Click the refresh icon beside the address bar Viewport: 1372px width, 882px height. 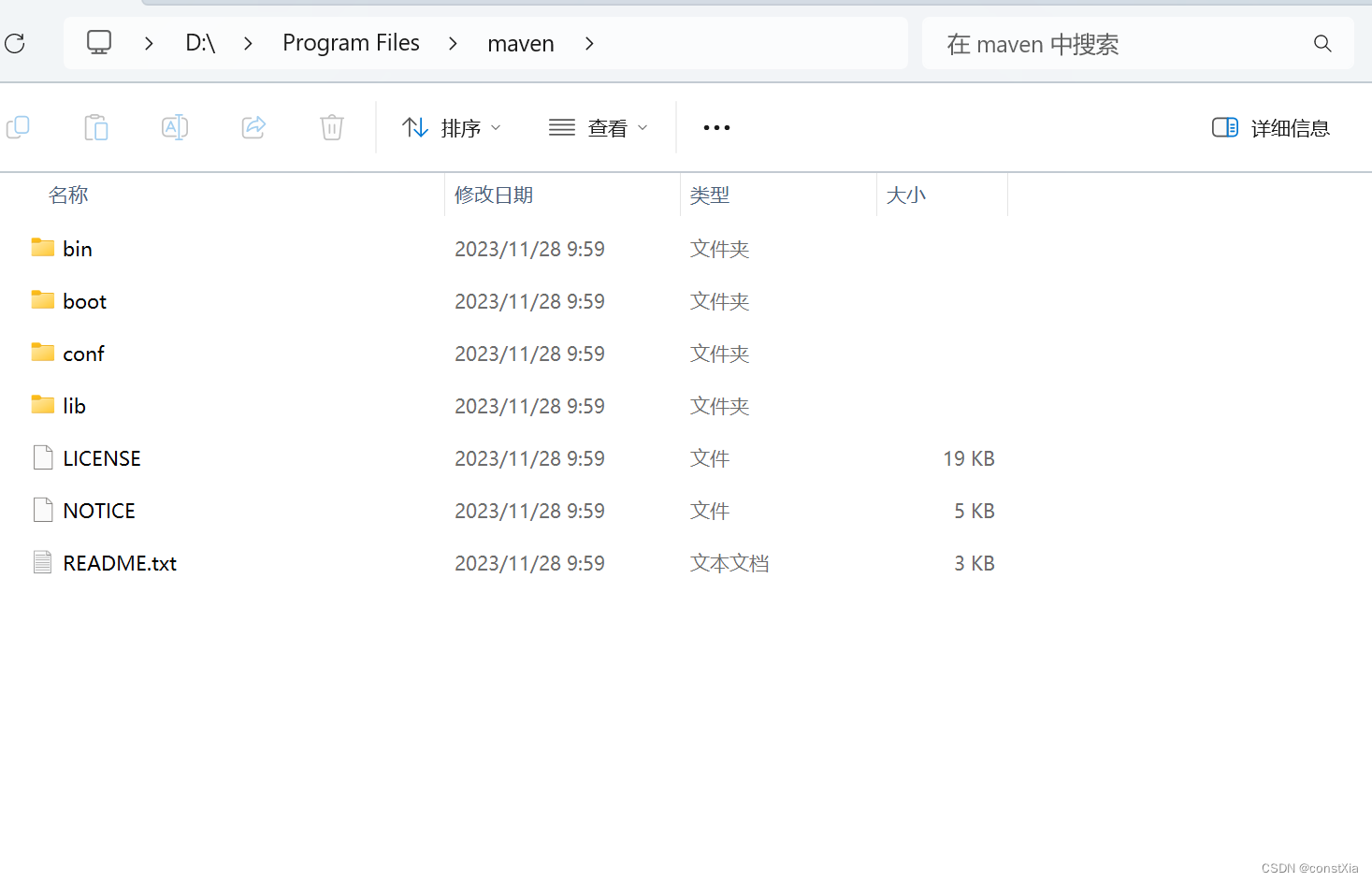pyautogui.click(x=15, y=43)
